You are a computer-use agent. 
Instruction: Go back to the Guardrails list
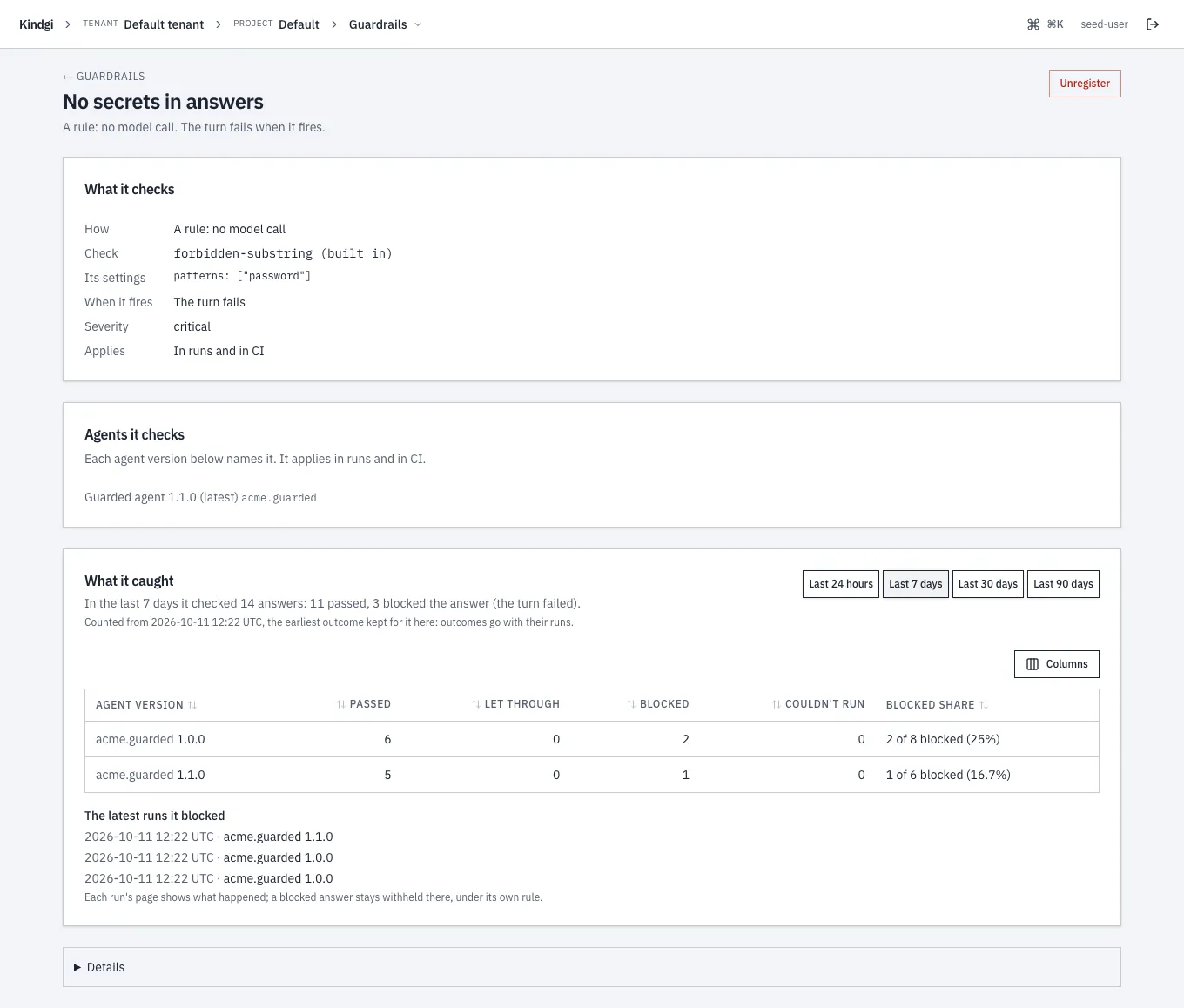[104, 77]
